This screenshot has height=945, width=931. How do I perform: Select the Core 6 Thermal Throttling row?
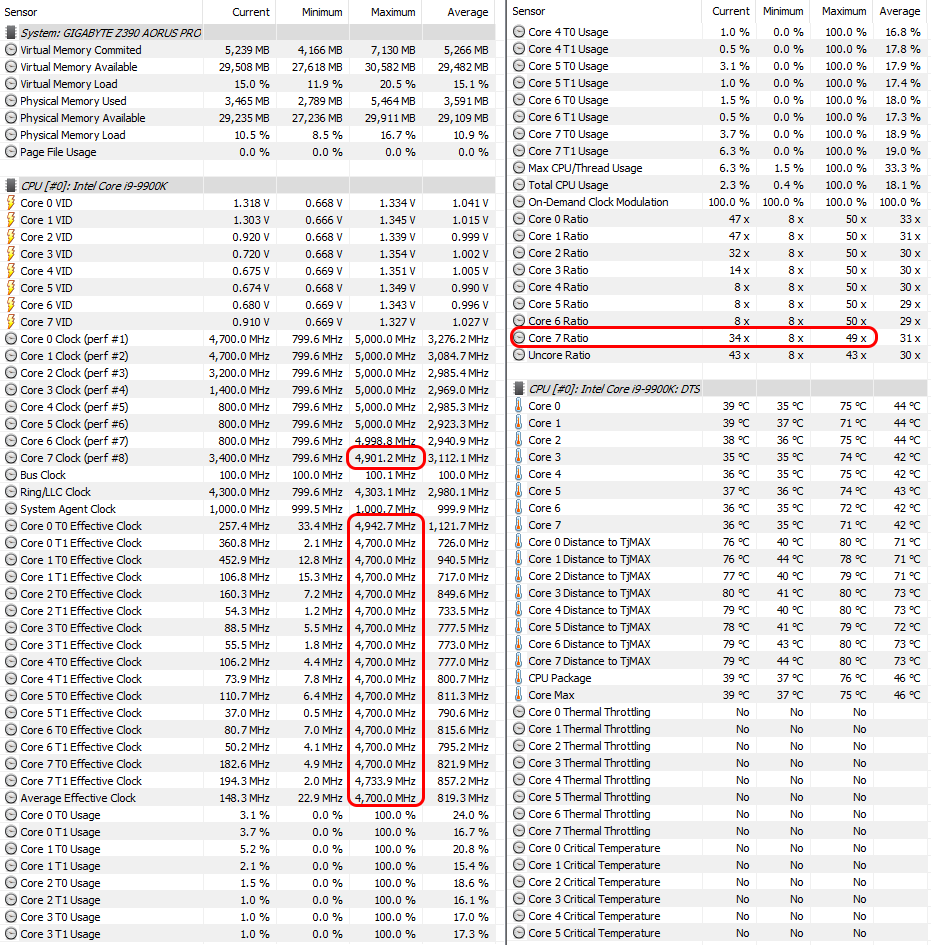(718, 814)
